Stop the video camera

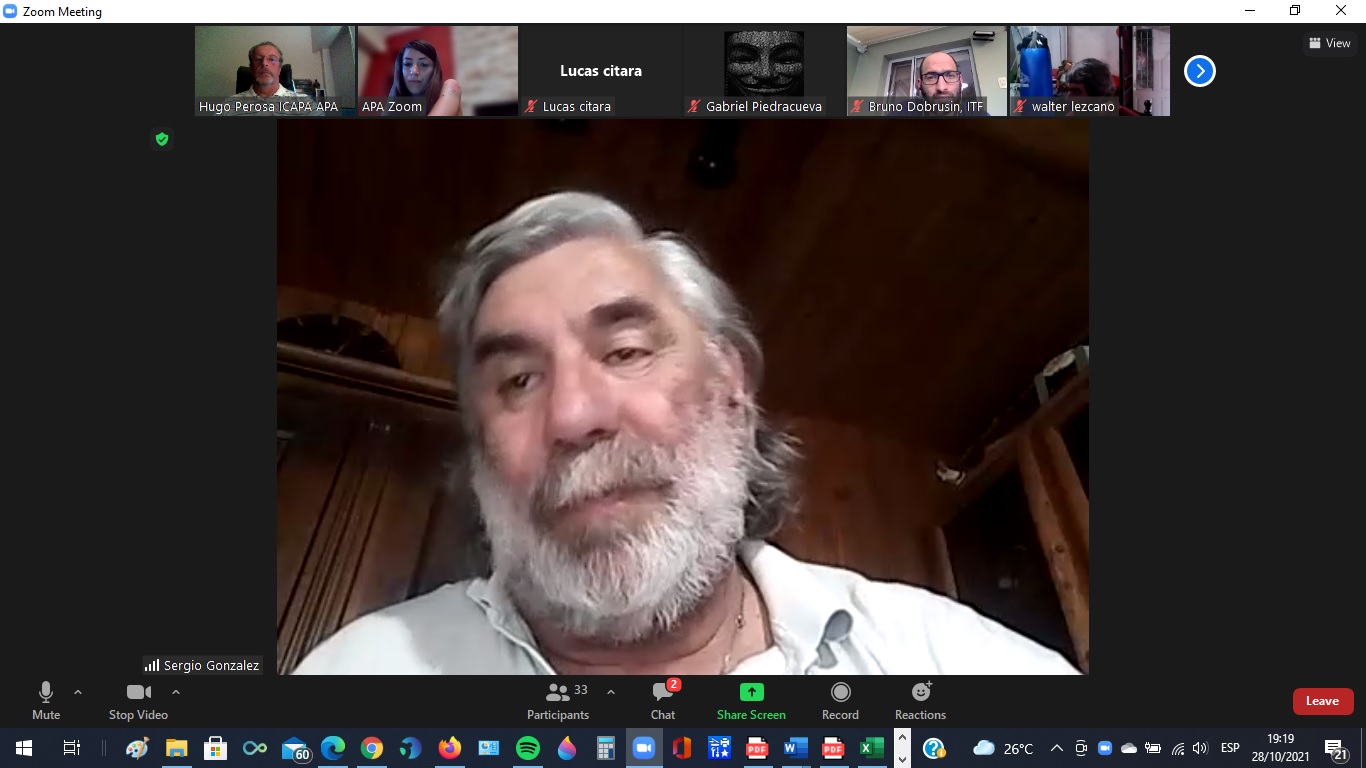pos(138,700)
